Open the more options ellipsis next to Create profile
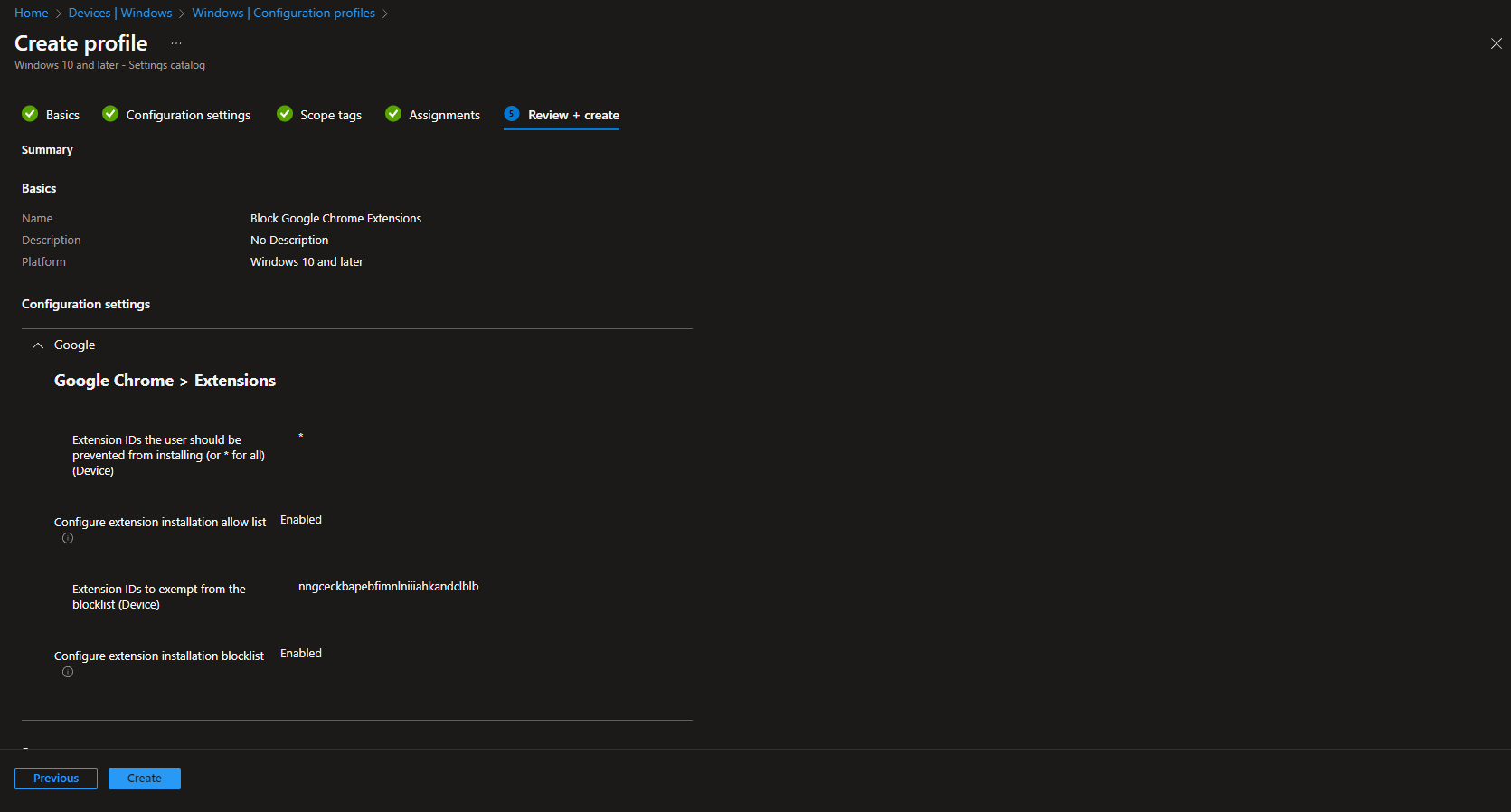1511x812 pixels. coord(176,43)
